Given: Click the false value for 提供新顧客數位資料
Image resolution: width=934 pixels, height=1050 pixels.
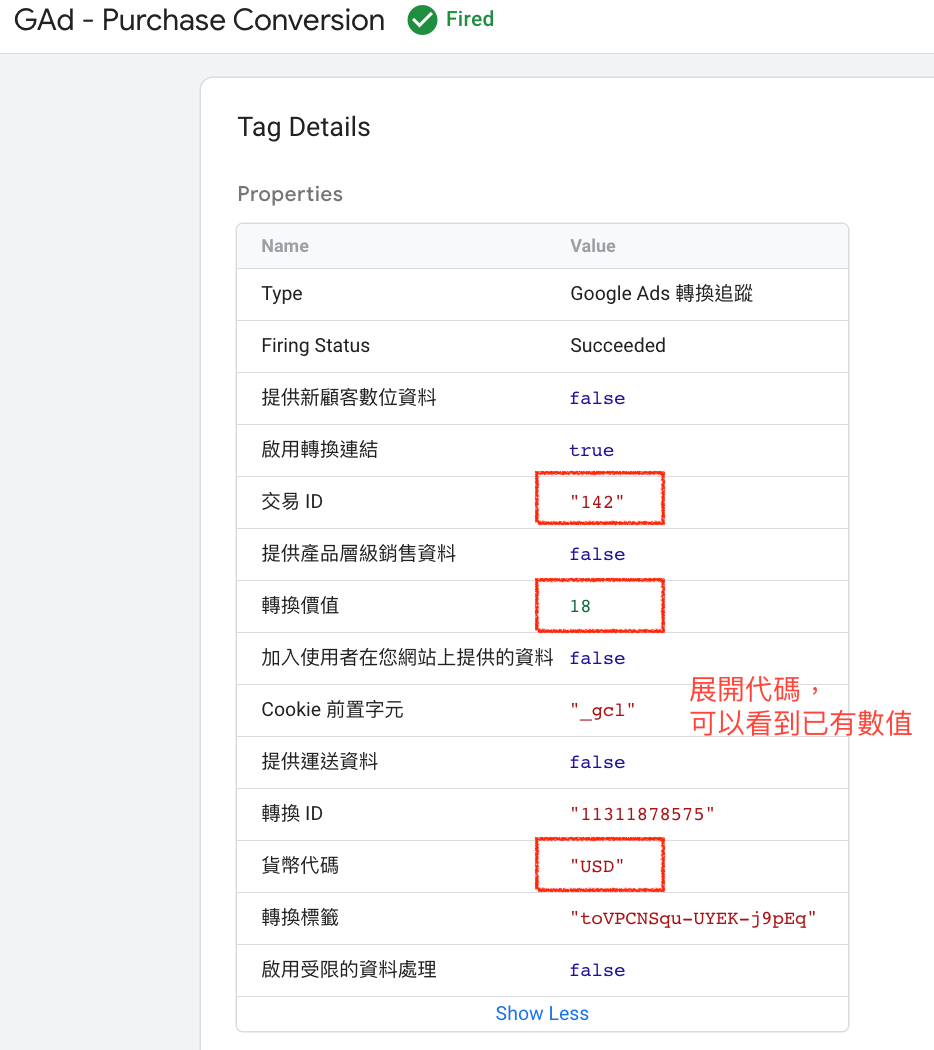Looking at the screenshot, I should [x=597, y=398].
